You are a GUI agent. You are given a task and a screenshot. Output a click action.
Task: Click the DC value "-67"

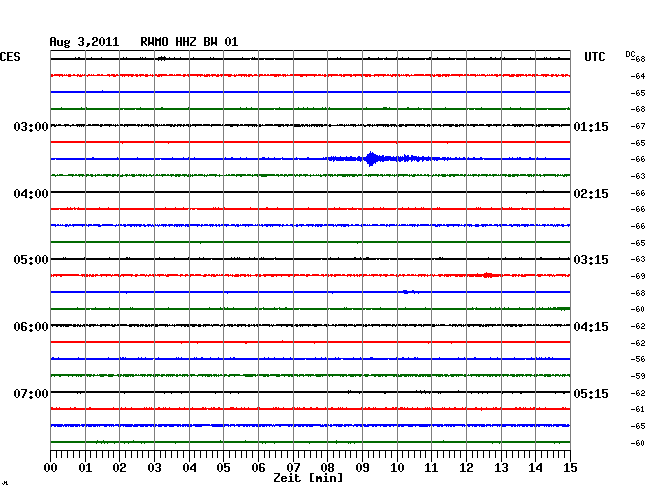pyautogui.click(x=638, y=126)
